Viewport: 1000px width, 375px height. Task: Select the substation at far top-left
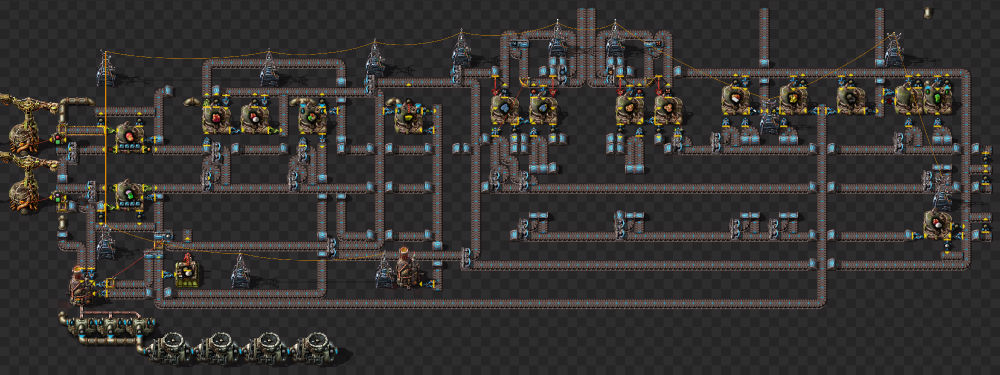pos(107,69)
